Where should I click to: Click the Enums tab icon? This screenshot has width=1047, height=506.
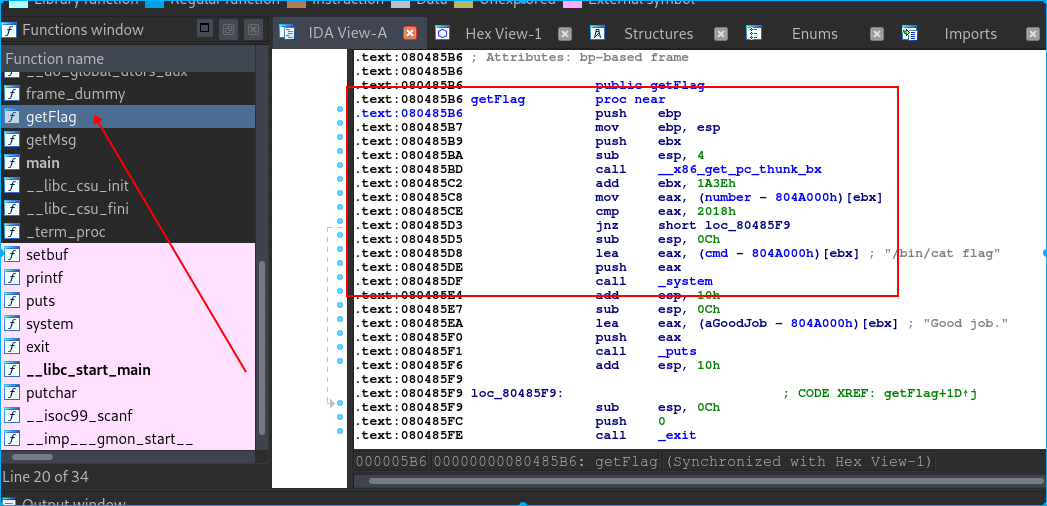coord(754,33)
